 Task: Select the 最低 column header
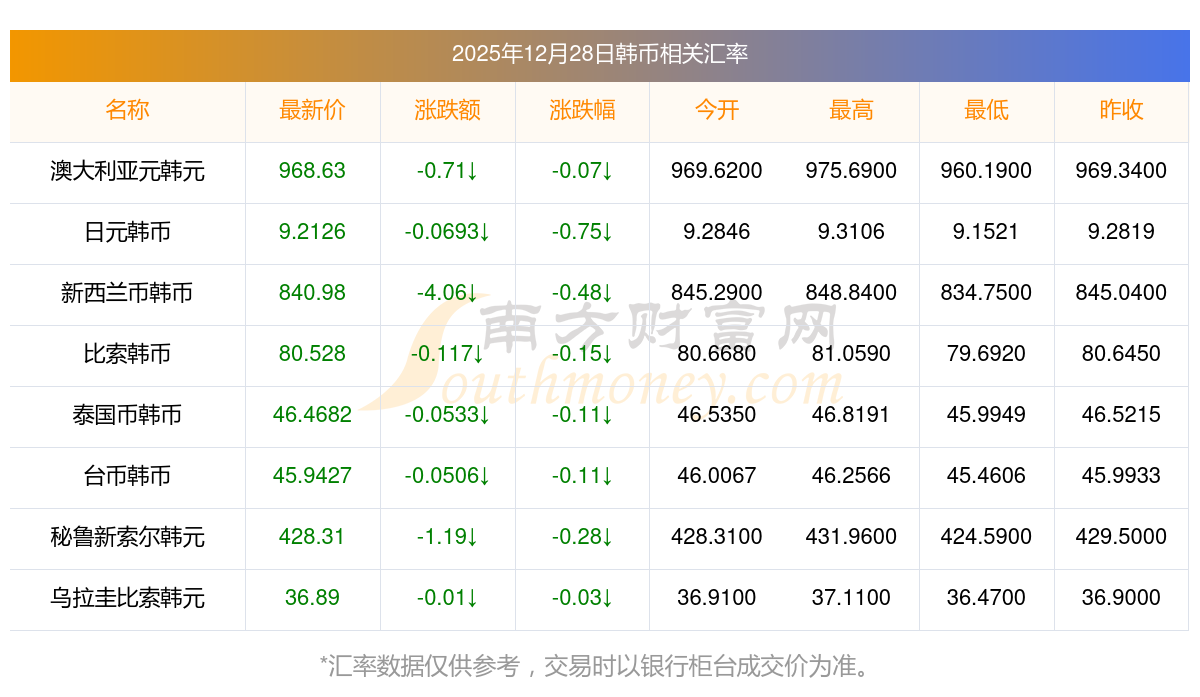tap(986, 110)
